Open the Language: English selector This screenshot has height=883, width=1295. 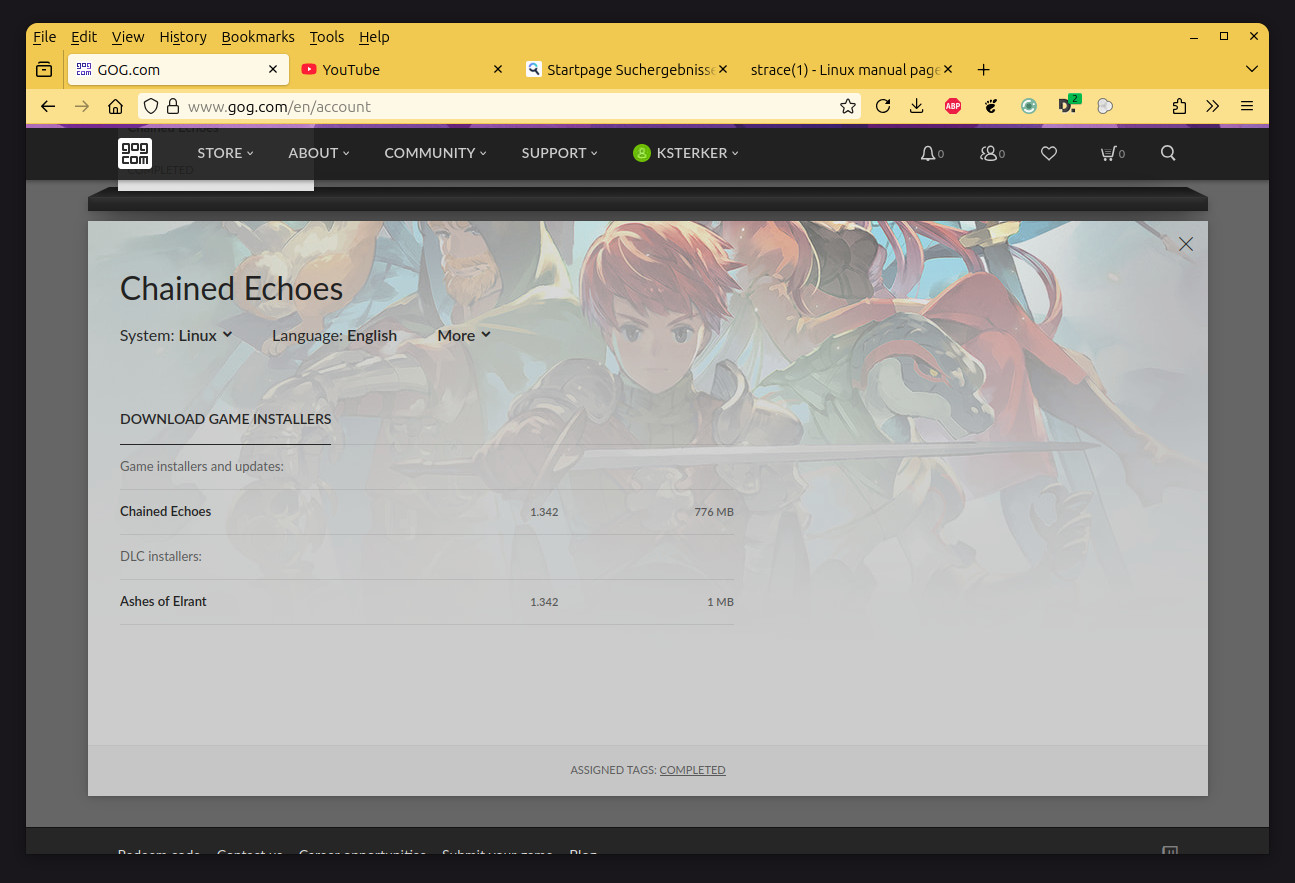334,335
